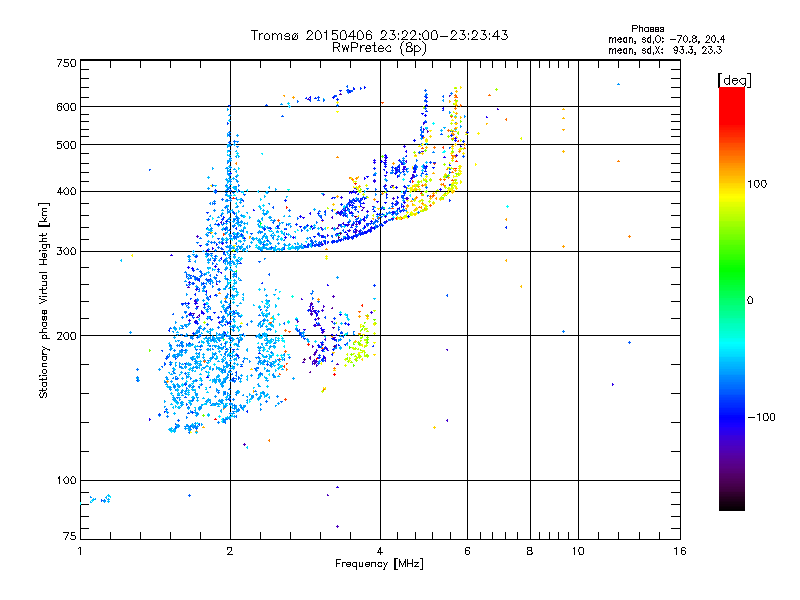Click the x-axis '2' tick label
800x600 pixels.
coord(230,551)
